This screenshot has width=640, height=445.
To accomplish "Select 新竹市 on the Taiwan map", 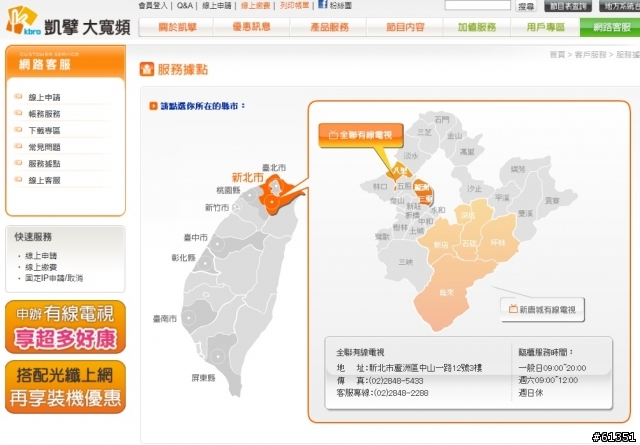I will point(217,208).
